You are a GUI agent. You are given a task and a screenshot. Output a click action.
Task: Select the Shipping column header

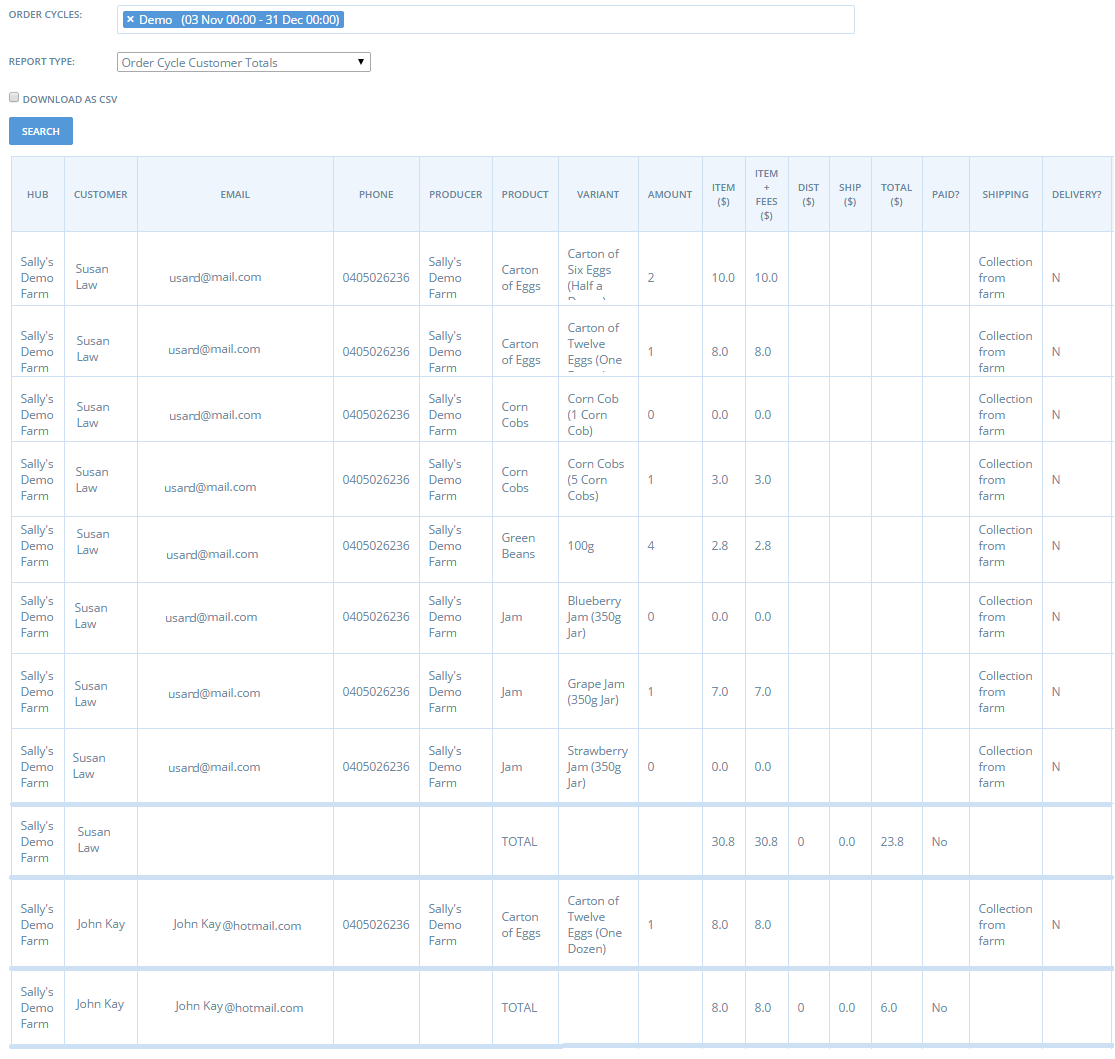pos(1005,194)
